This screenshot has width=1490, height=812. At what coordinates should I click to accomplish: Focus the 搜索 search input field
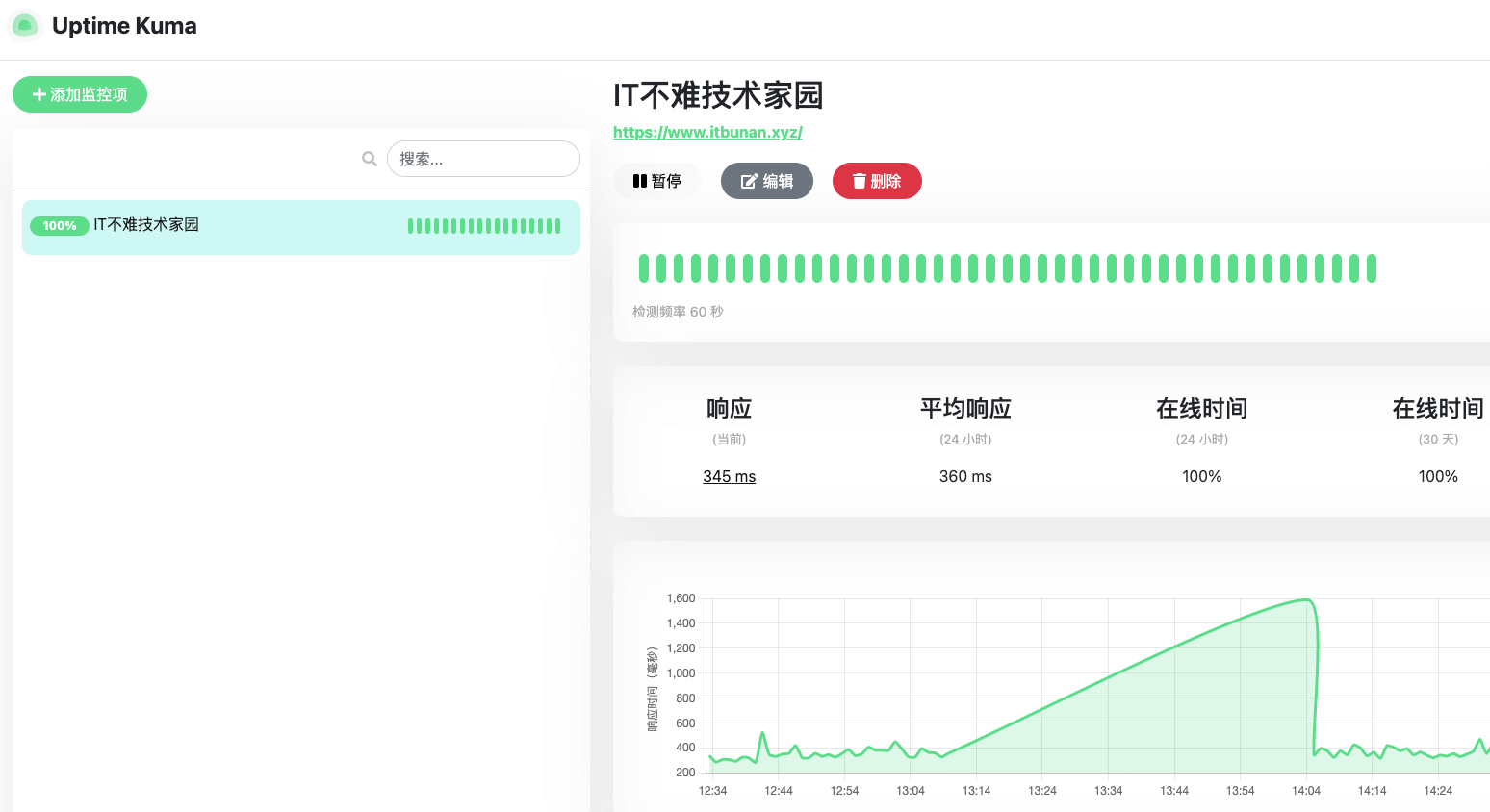pyautogui.click(x=483, y=159)
